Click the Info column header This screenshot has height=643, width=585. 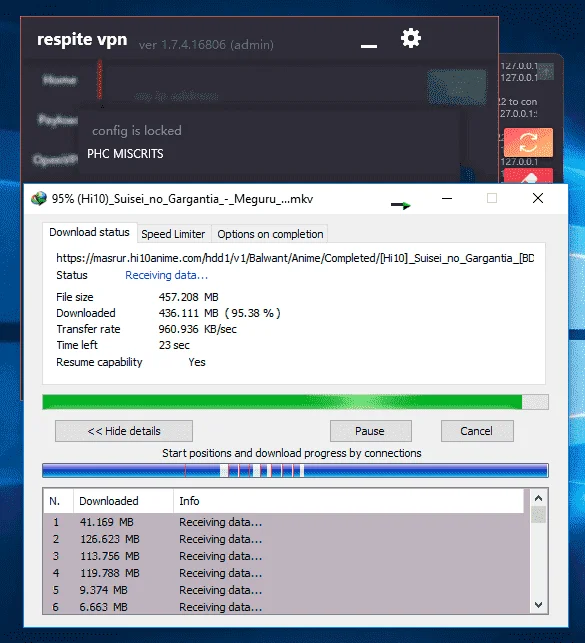click(x=348, y=501)
